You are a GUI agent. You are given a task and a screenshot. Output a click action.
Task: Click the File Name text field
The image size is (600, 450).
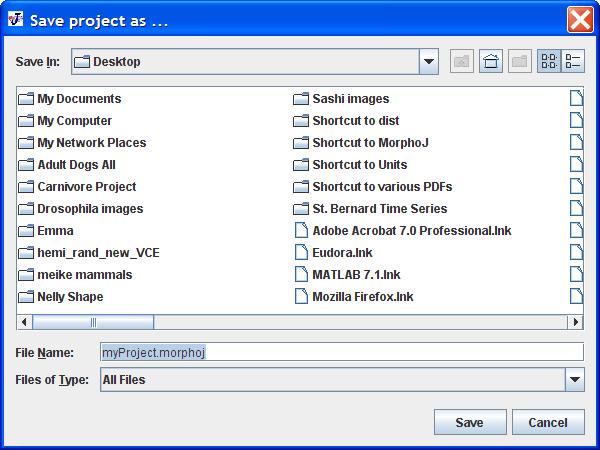pos(341,352)
